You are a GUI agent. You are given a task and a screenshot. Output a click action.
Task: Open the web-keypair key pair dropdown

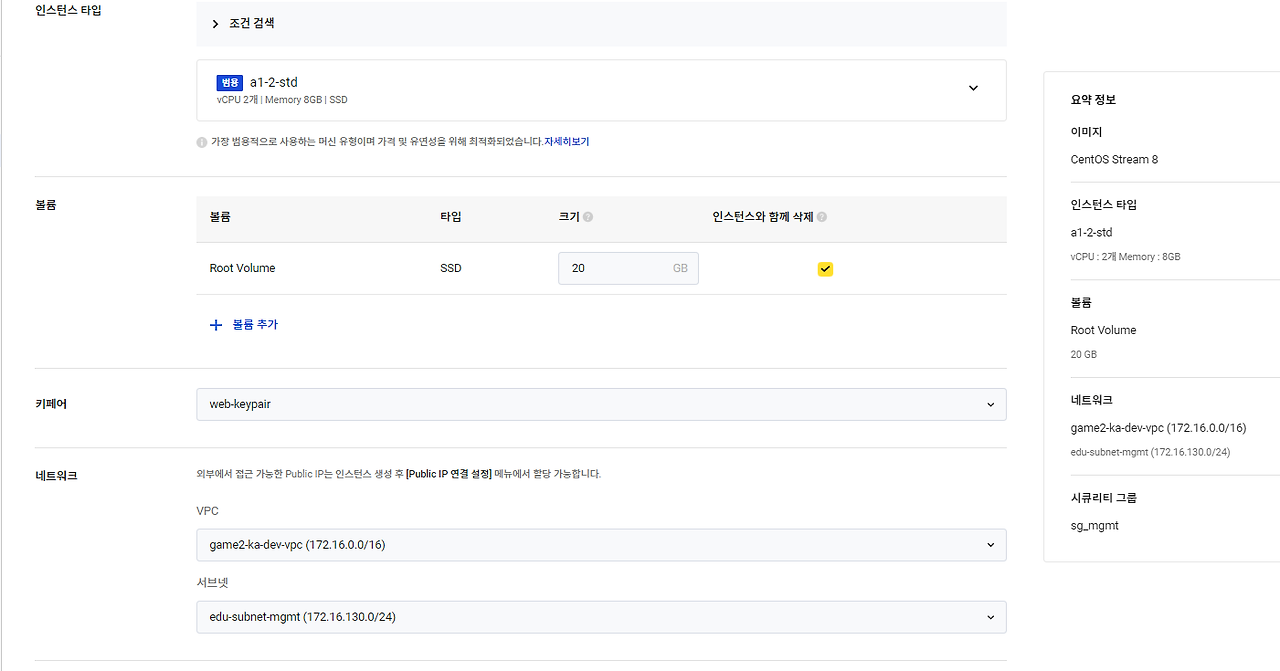pos(601,404)
